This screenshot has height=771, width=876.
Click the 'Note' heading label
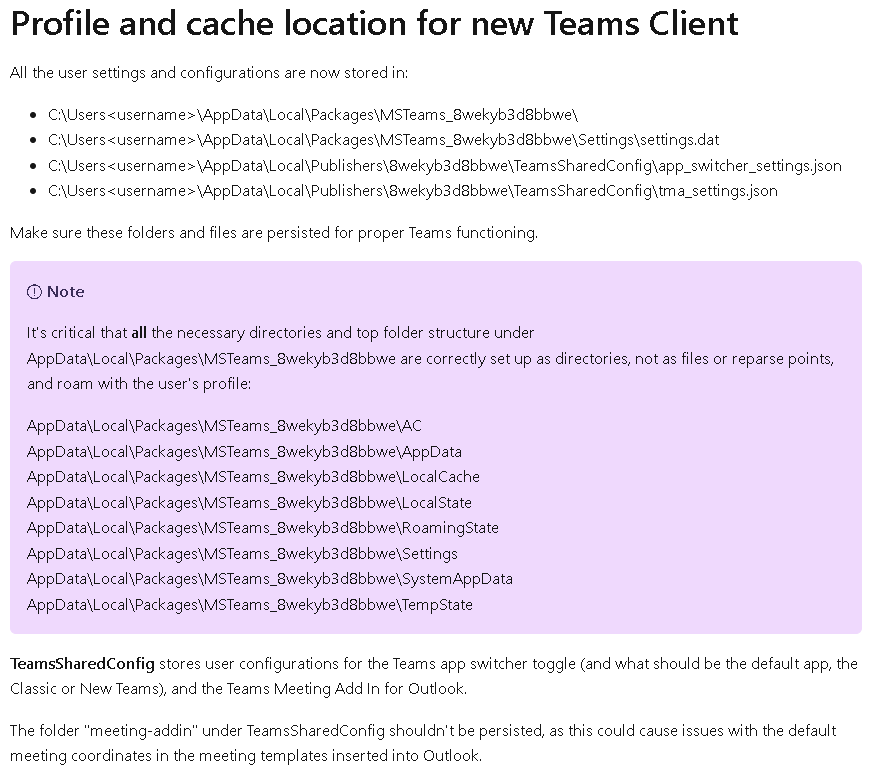click(x=66, y=292)
